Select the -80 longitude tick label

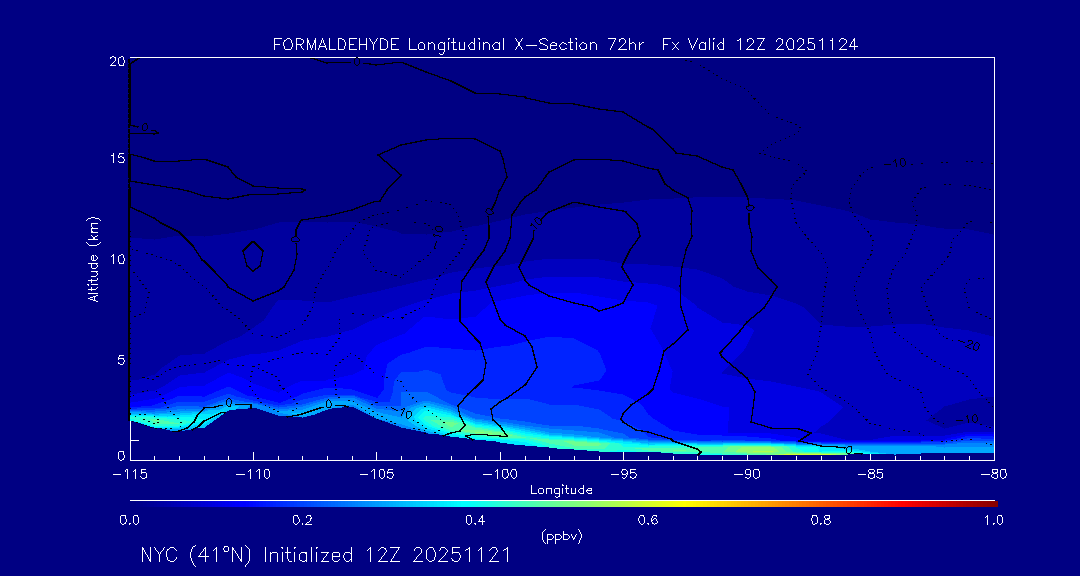(992, 473)
